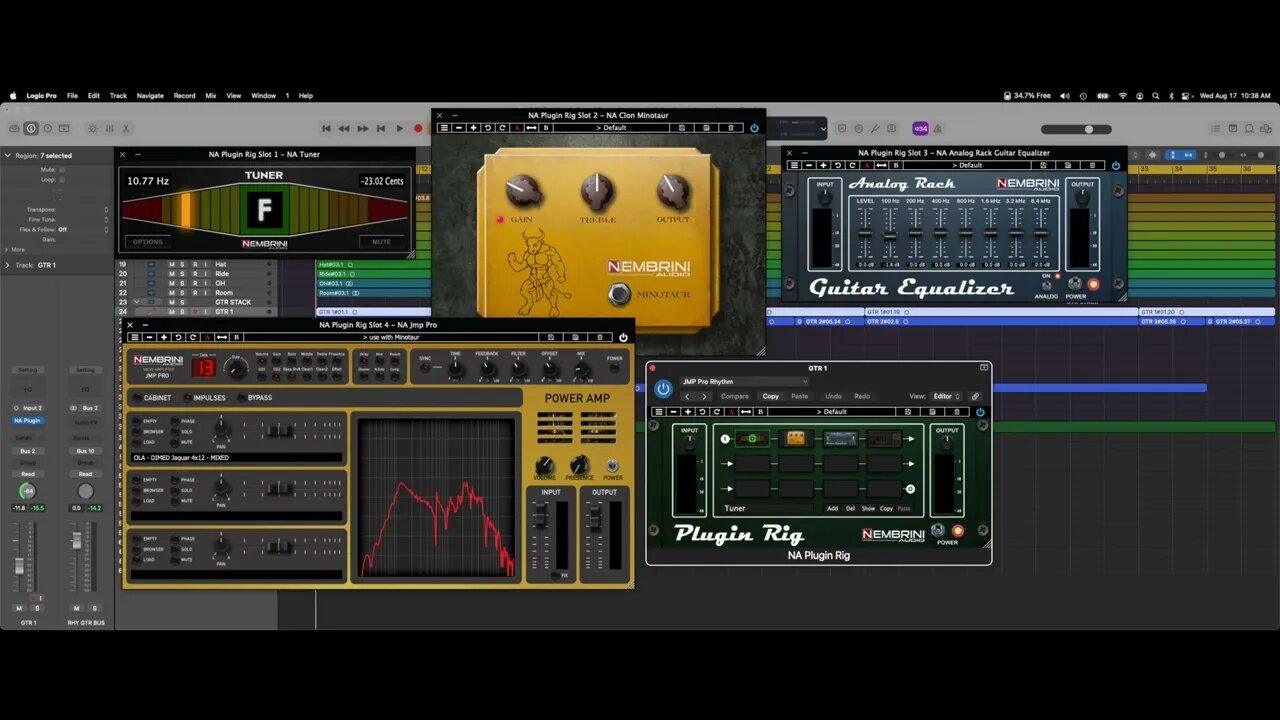The height and width of the screenshot is (720, 1280).
Task: Open the Window menu
Action: [x=263, y=96]
